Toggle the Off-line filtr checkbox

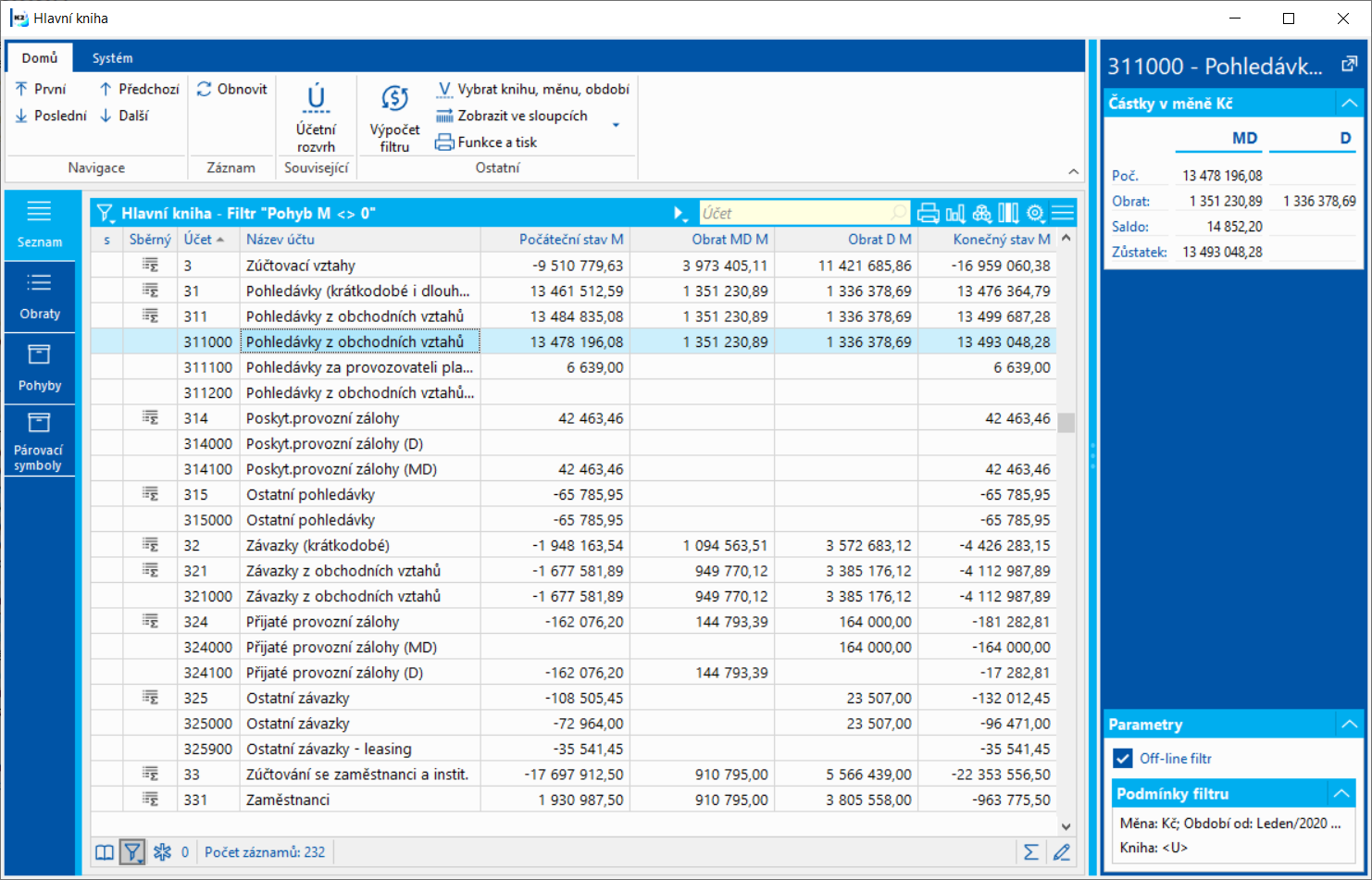1123,759
